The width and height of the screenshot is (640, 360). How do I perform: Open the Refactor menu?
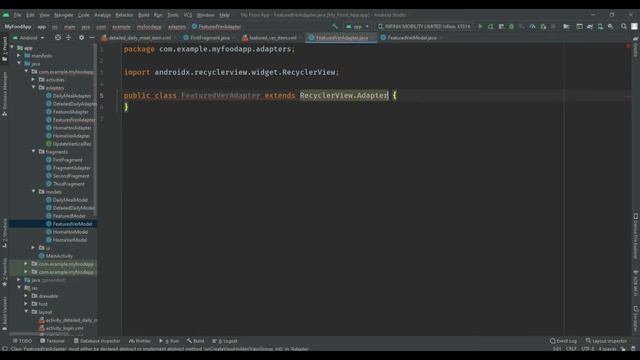[x=124, y=15]
